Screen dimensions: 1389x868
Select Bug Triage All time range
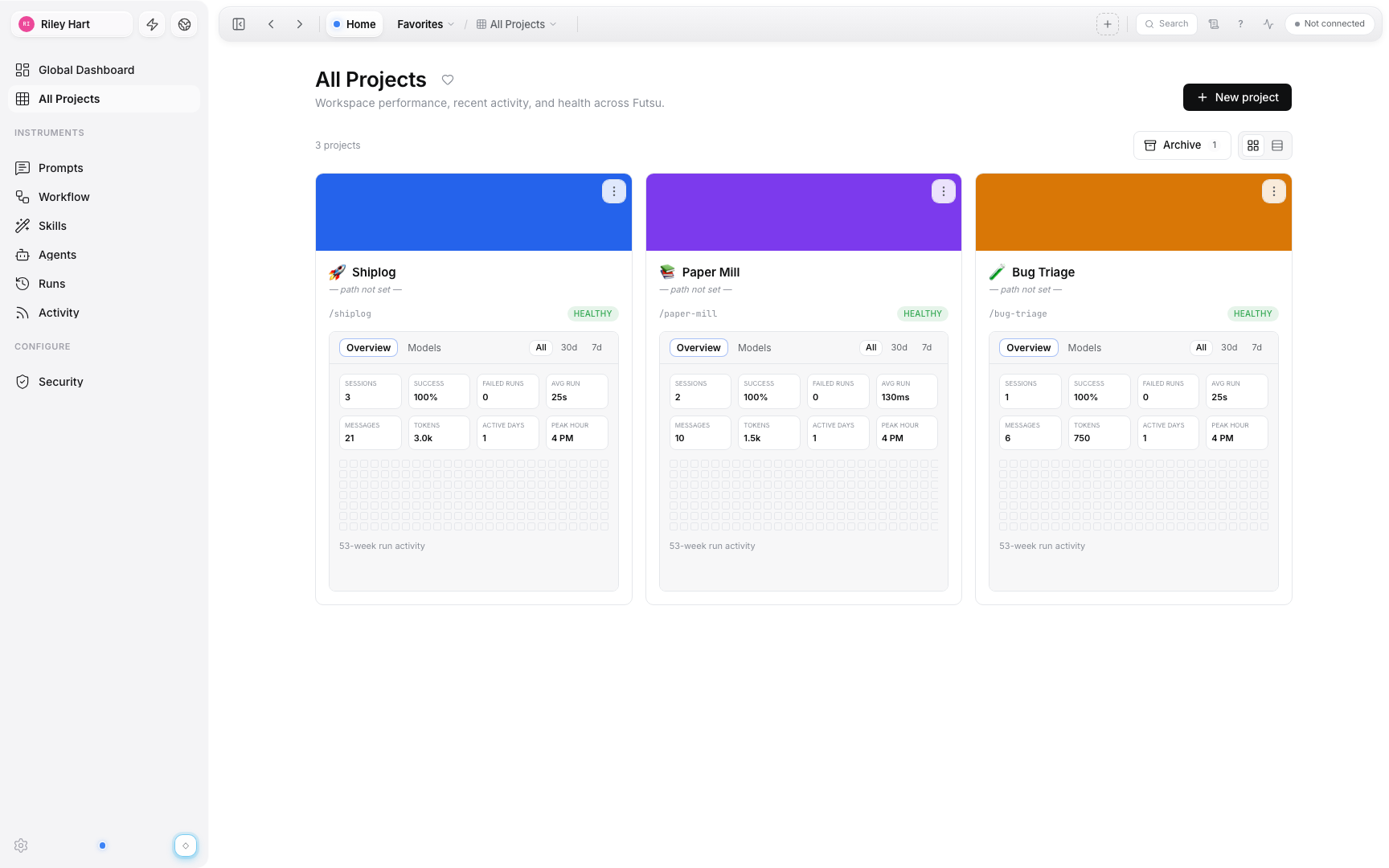click(x=1201, y=348)
